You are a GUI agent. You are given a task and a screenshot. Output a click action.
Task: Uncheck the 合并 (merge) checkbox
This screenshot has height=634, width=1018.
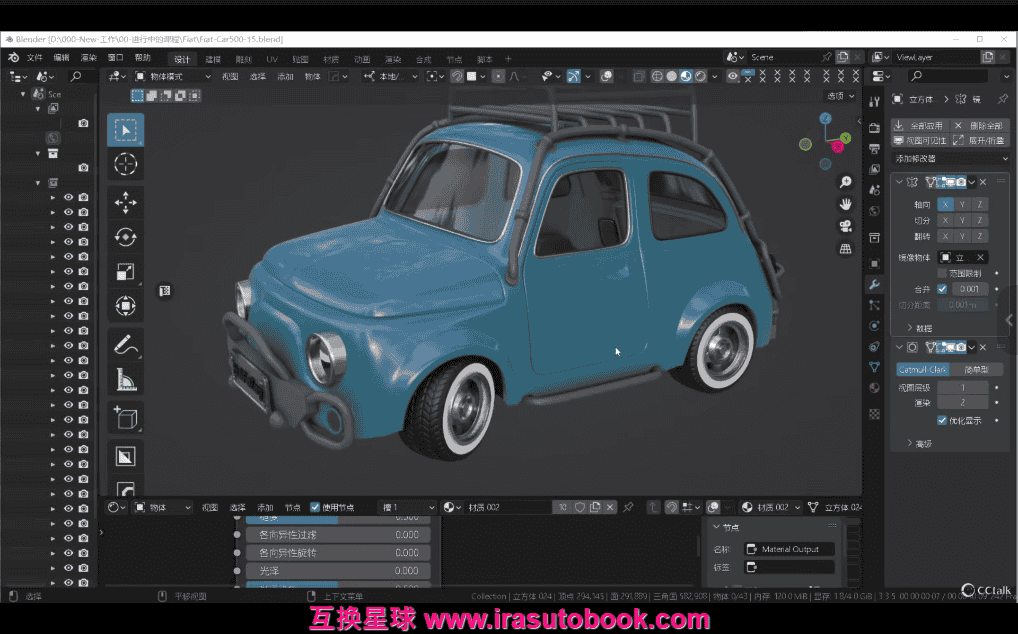point(942,289)
